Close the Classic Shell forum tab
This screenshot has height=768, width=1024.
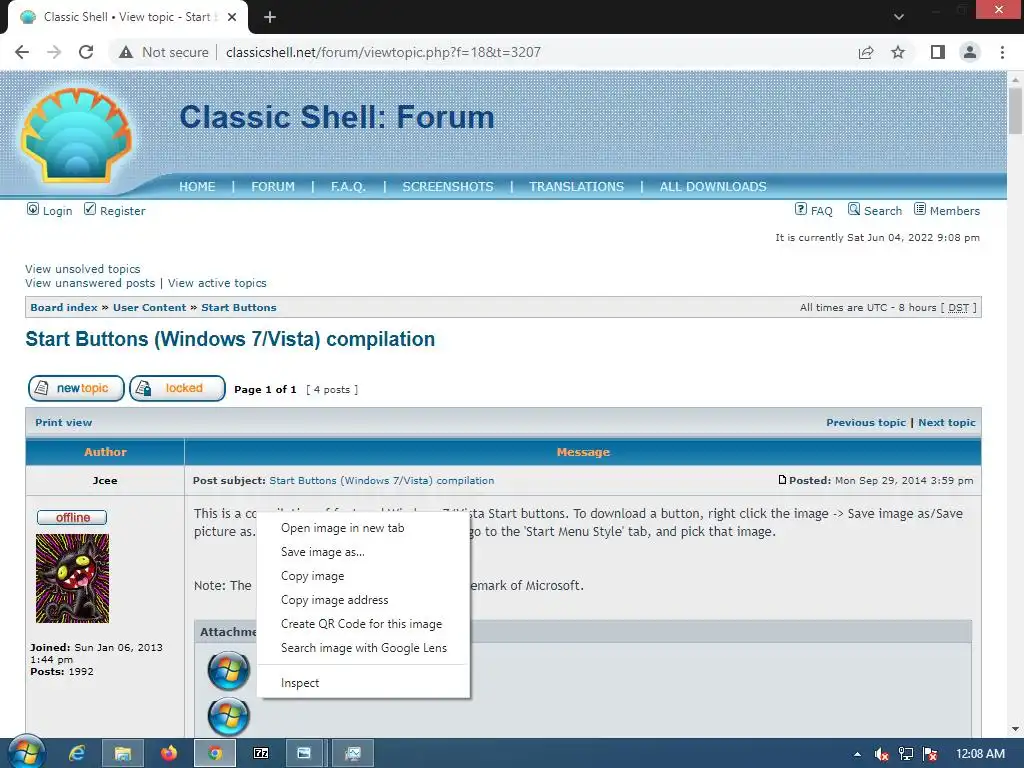click(x=232, y=17)
